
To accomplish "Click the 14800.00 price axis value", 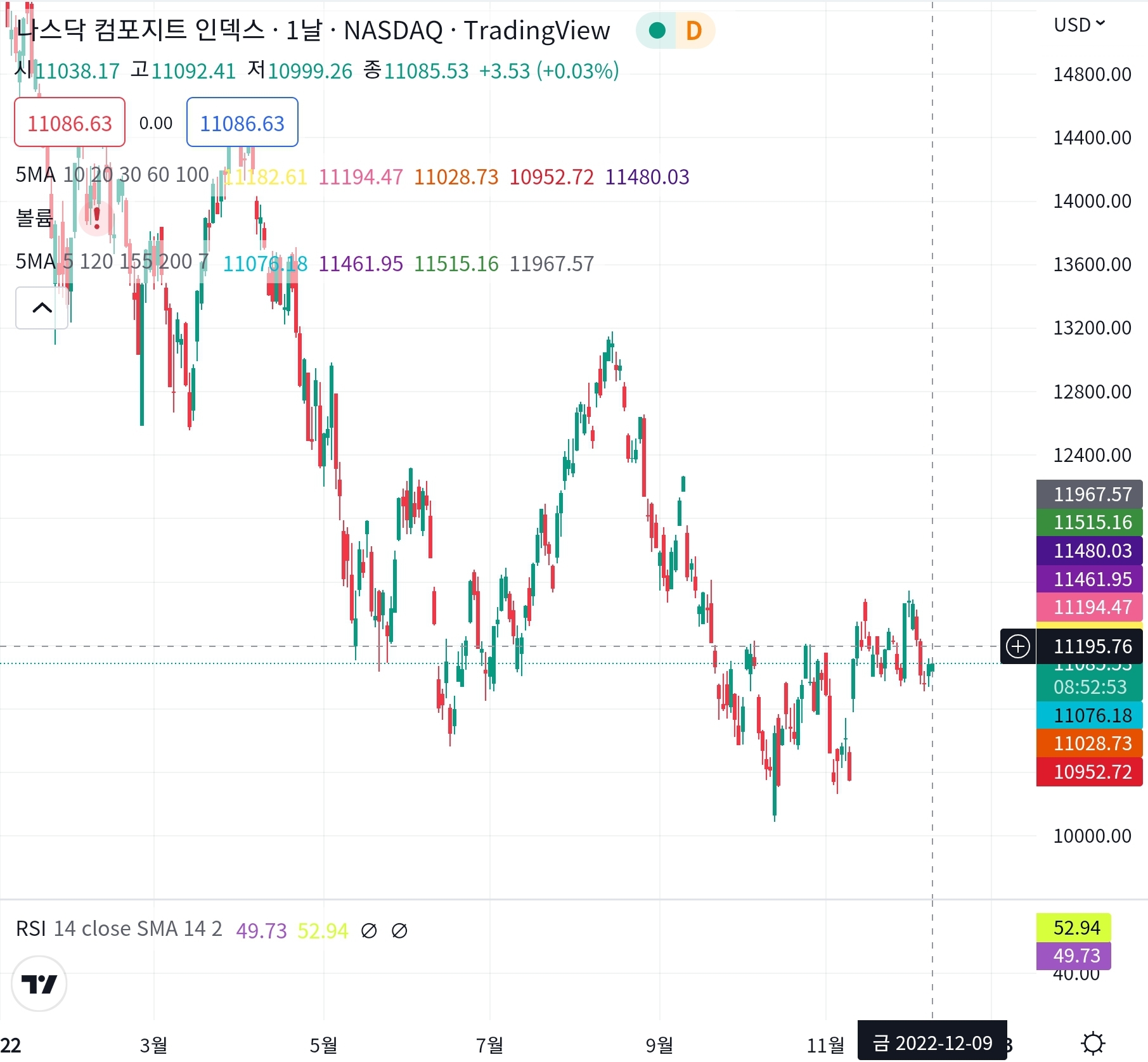I will (x=1092, y=74).
